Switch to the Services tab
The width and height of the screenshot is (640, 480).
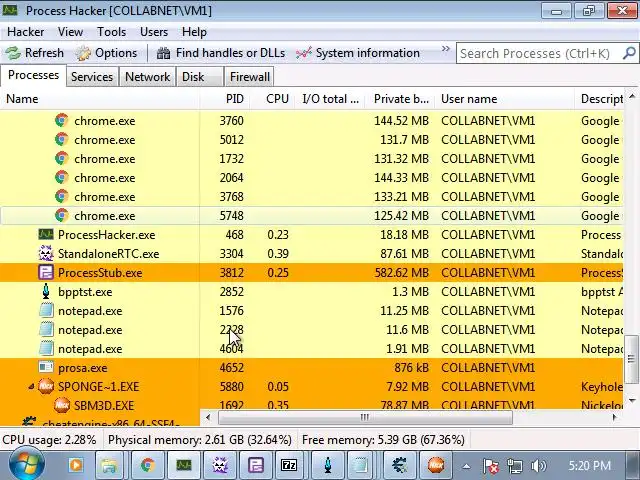(92, 77)
